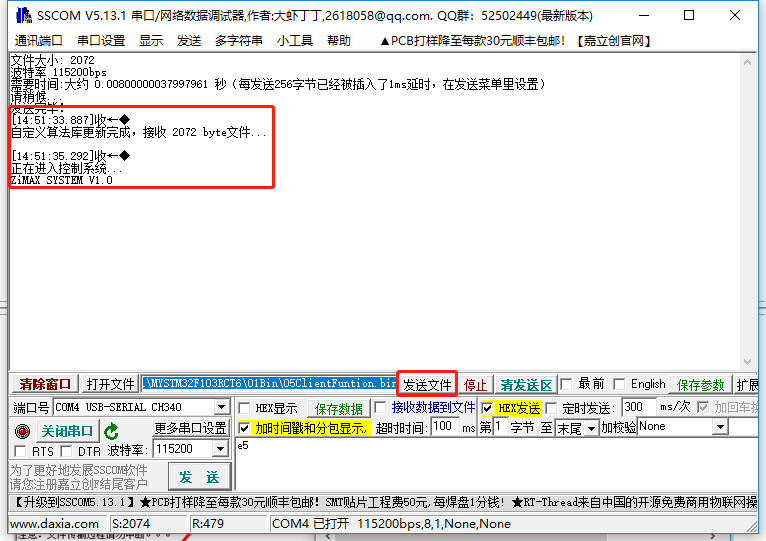Click the green refresh port icon
The height and width of the screenshot is (541, 766).
click(x=111, y=431)
